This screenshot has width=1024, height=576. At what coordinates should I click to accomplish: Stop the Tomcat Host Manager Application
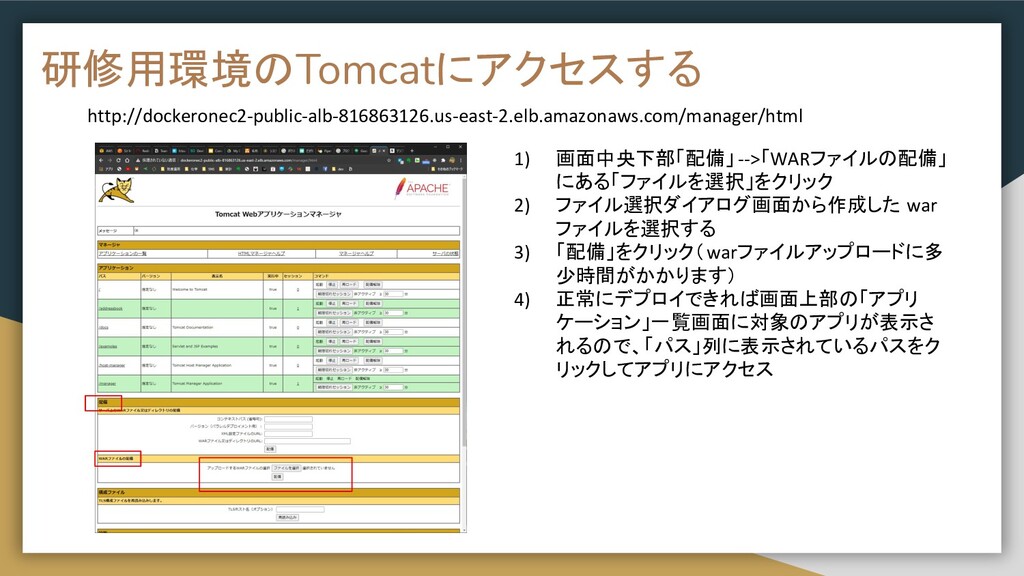click(x=331, y=360)
